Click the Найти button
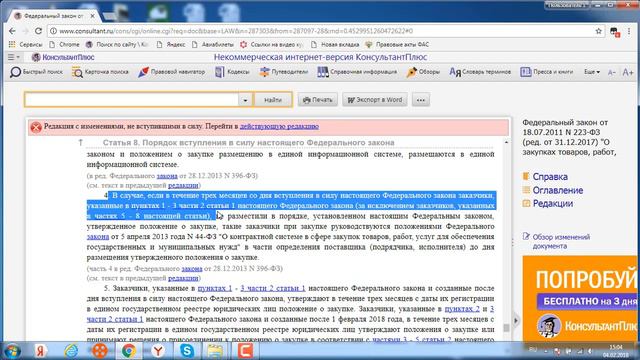 click(273, 100)
